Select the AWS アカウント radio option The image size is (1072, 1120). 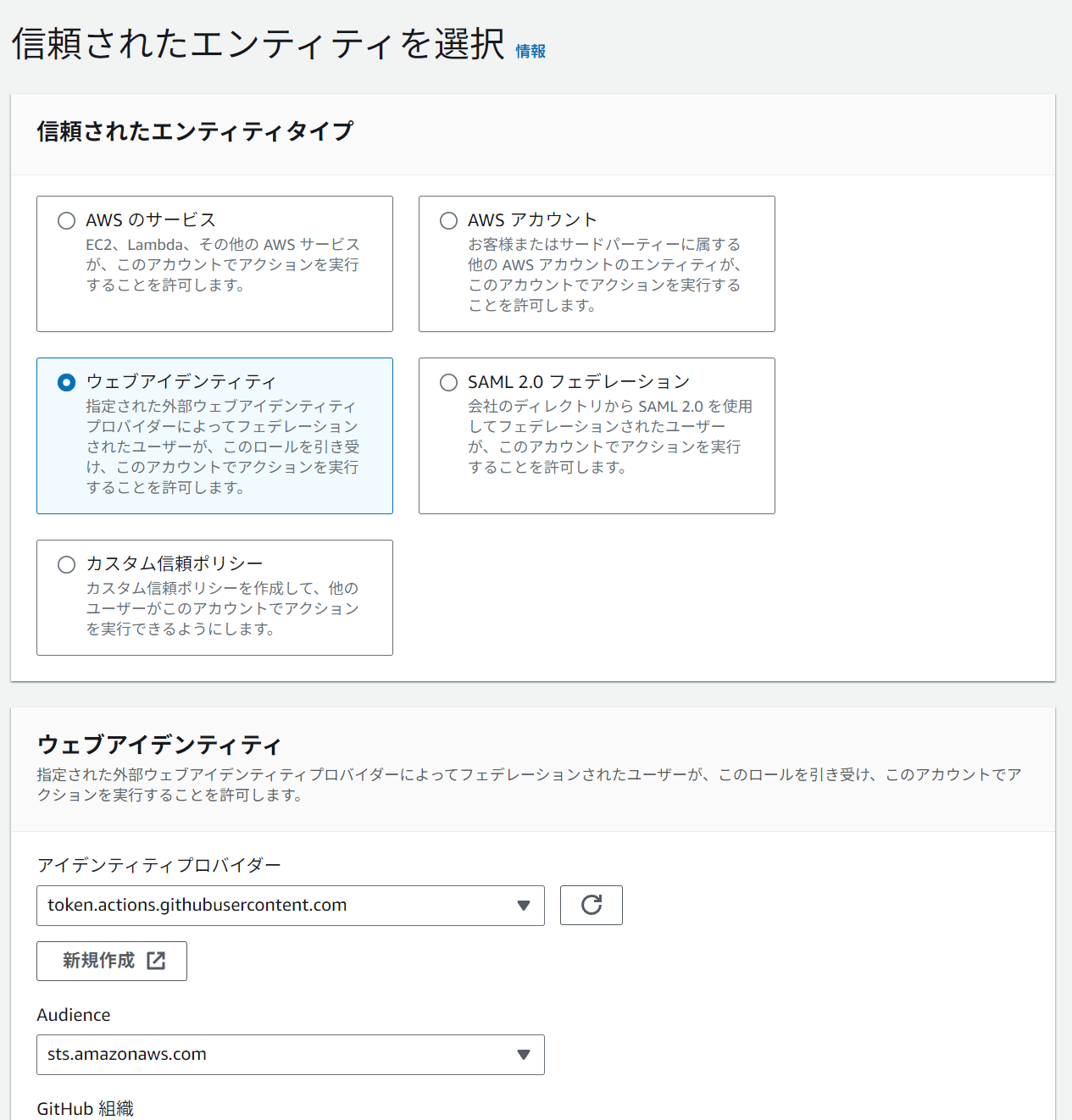[448, 221]
